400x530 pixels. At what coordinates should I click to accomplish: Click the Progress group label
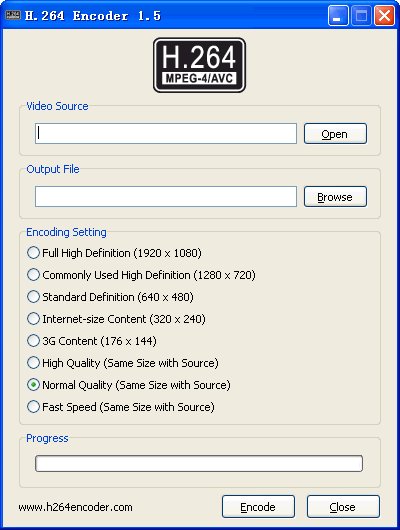click(x=47, y=438)
